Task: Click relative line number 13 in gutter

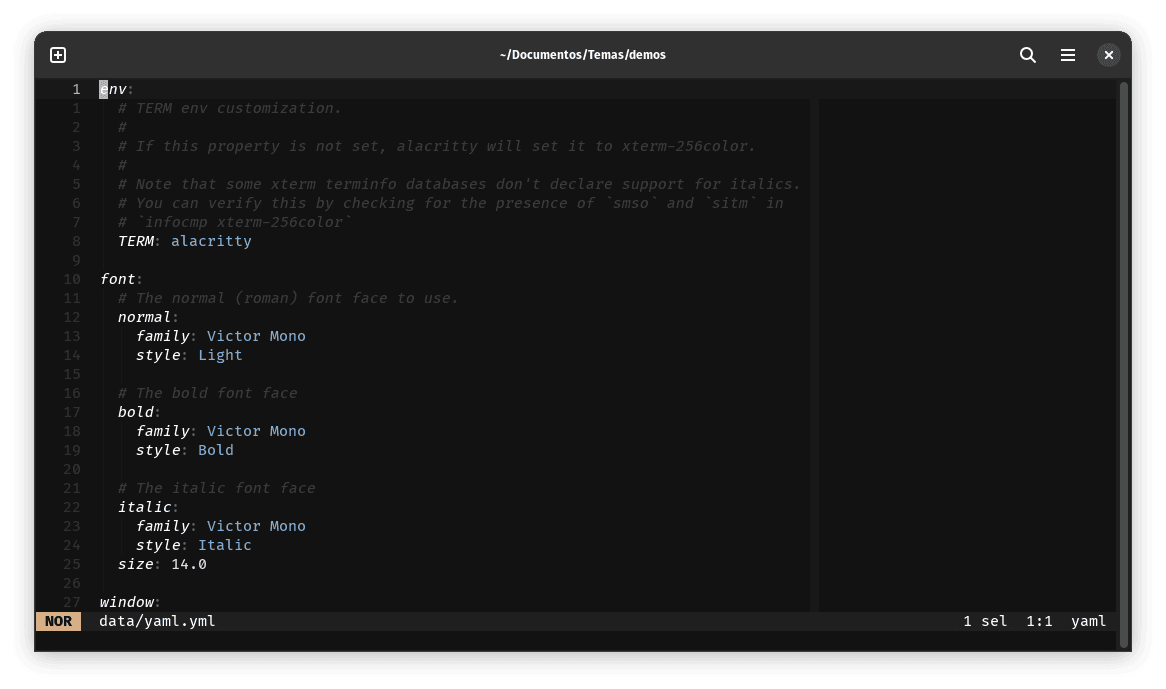Action: pyautogui.click(x=71, y=337)
